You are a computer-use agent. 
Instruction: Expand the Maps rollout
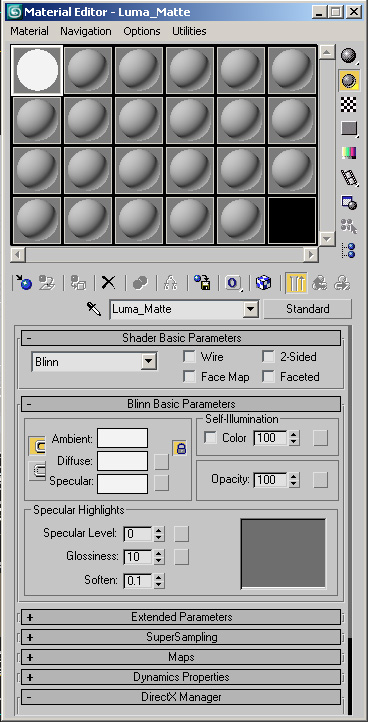click(181, 657)
